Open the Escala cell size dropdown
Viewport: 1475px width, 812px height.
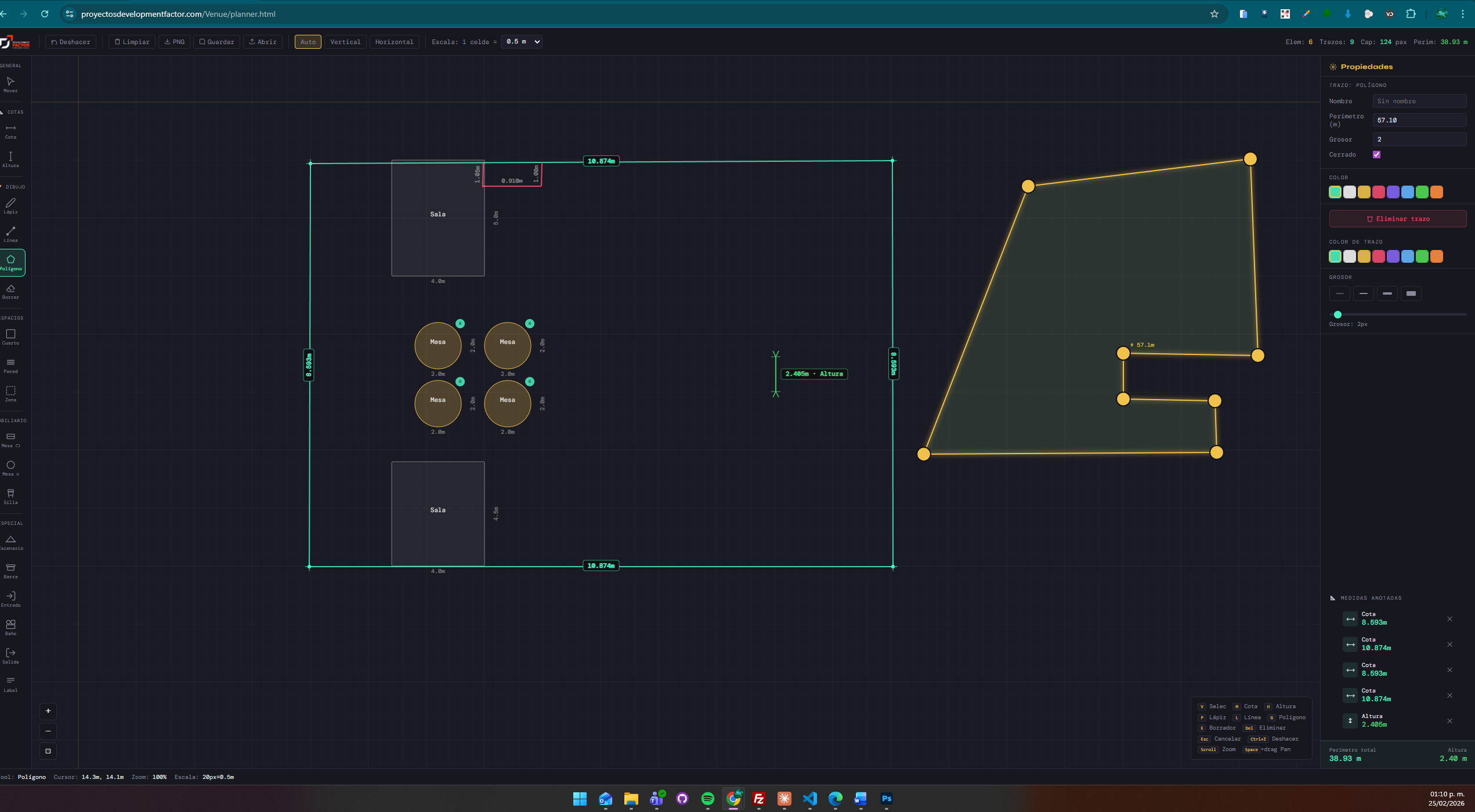[x=522, y=42]
